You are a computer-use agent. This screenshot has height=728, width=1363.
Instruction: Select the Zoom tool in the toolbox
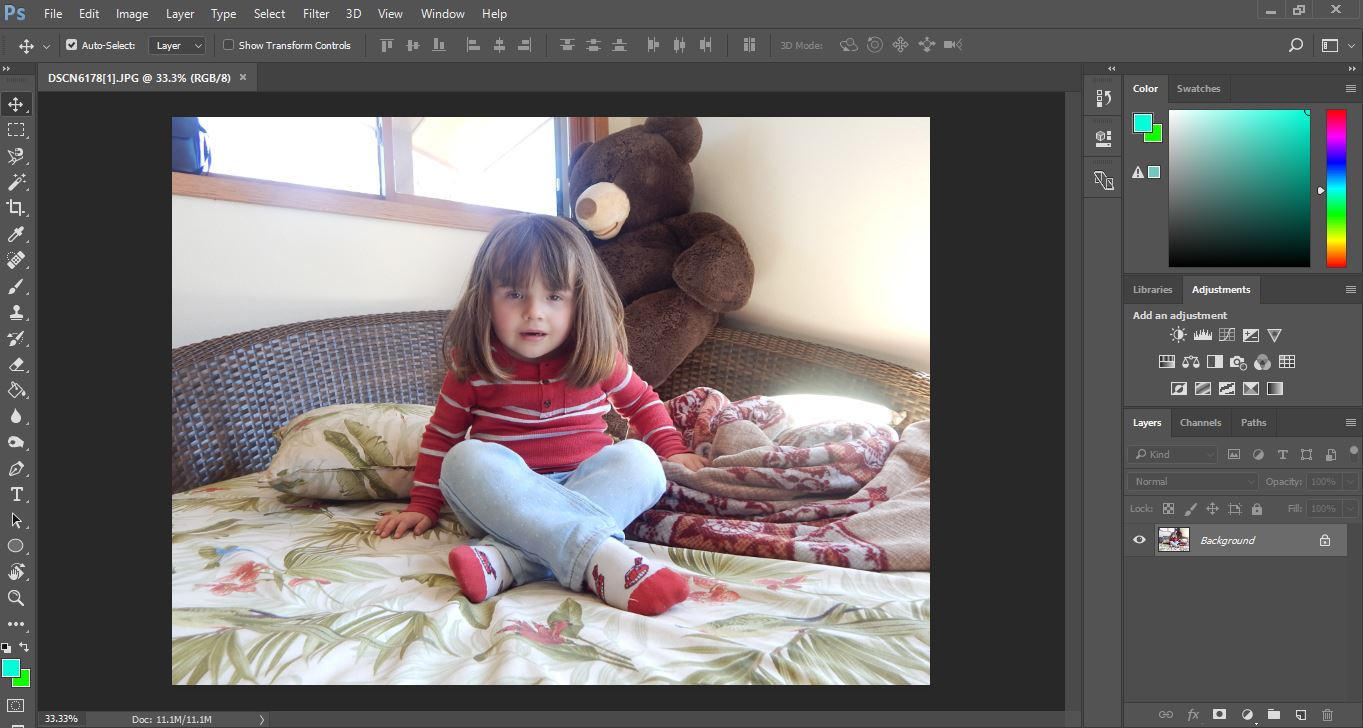[16, 598]
